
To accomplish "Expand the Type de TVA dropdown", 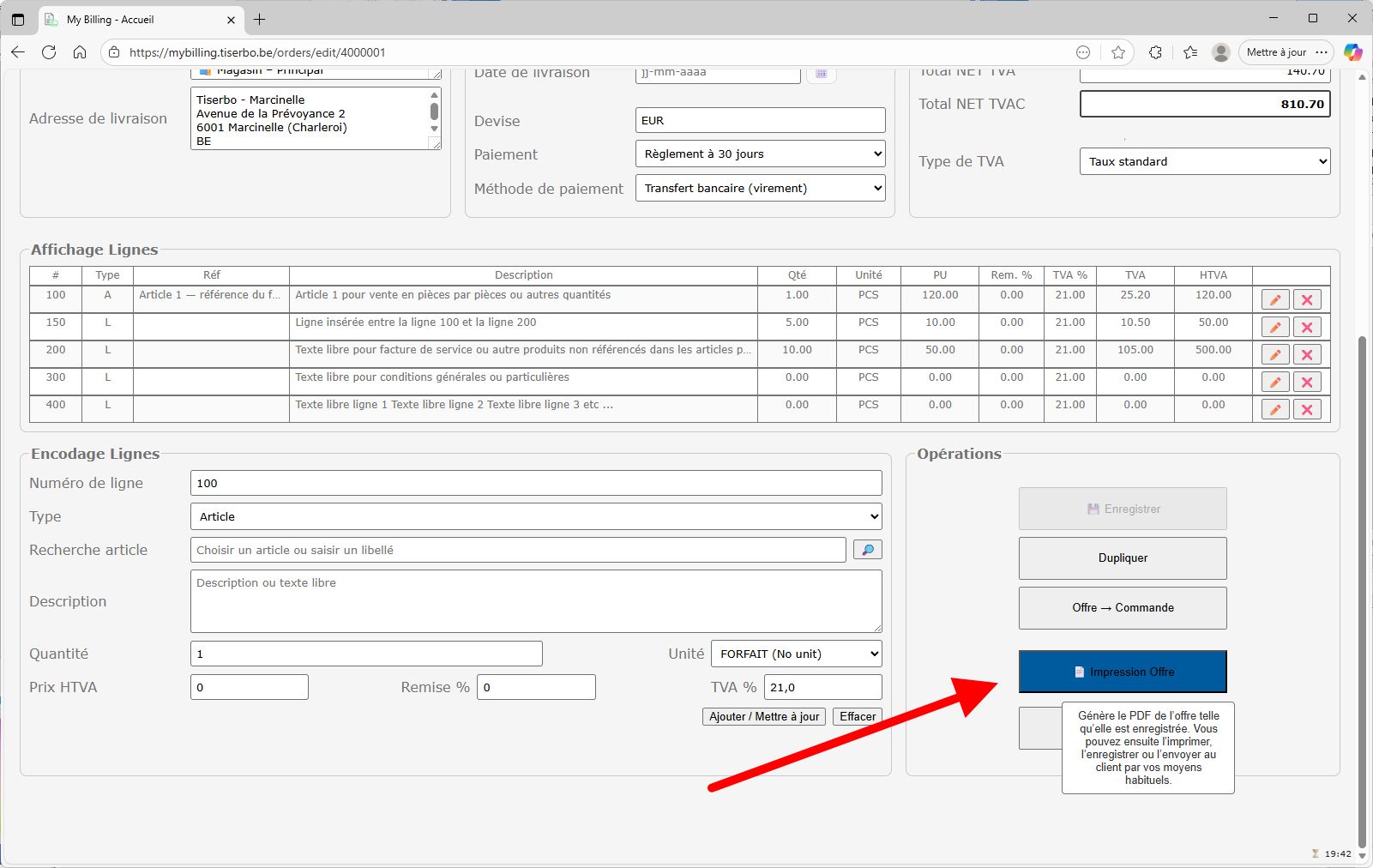I will pyautogui.click(x=1204, y=161).
